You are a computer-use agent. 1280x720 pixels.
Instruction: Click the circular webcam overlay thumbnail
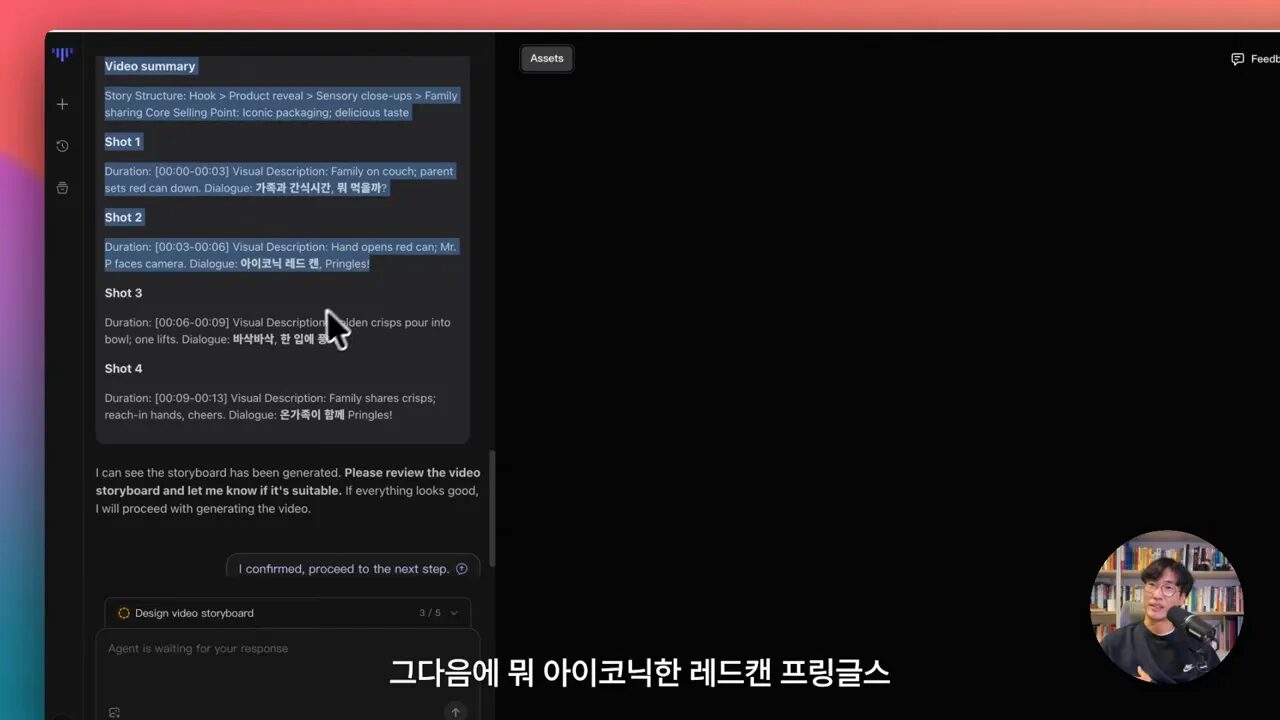(x=1167, y=605)
